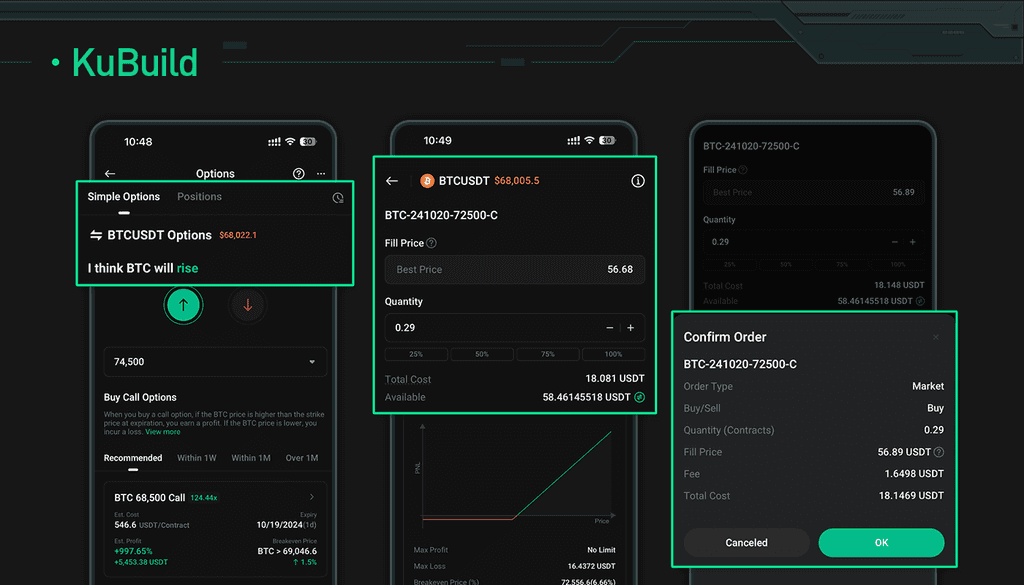Screen dimensions: 1024x585
Task: Select Recommended filter tab
Action: pos(133,458)
